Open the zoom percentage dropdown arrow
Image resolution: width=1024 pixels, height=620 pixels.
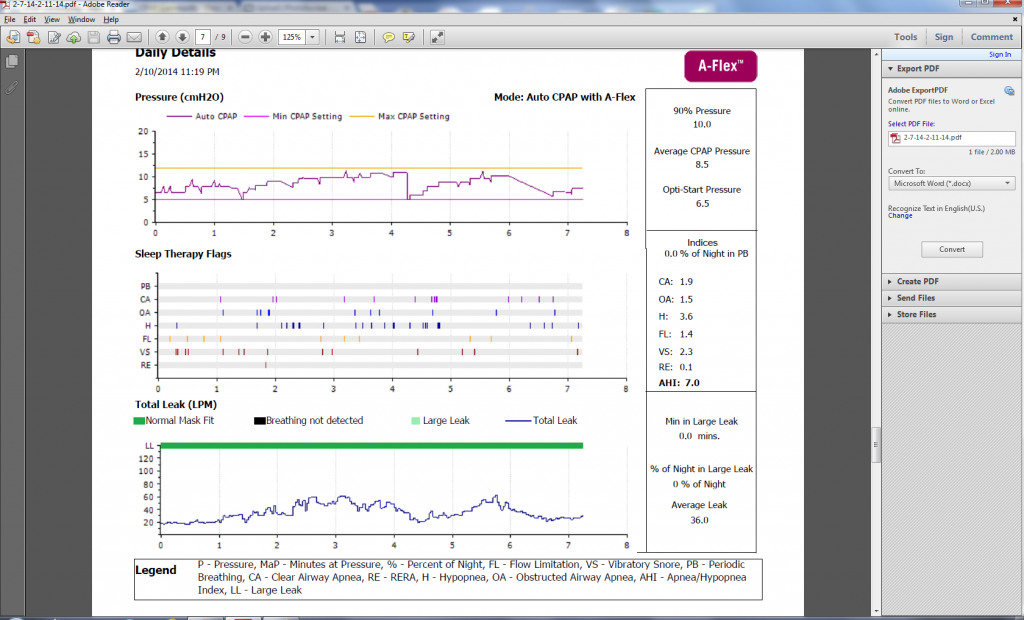312,37
